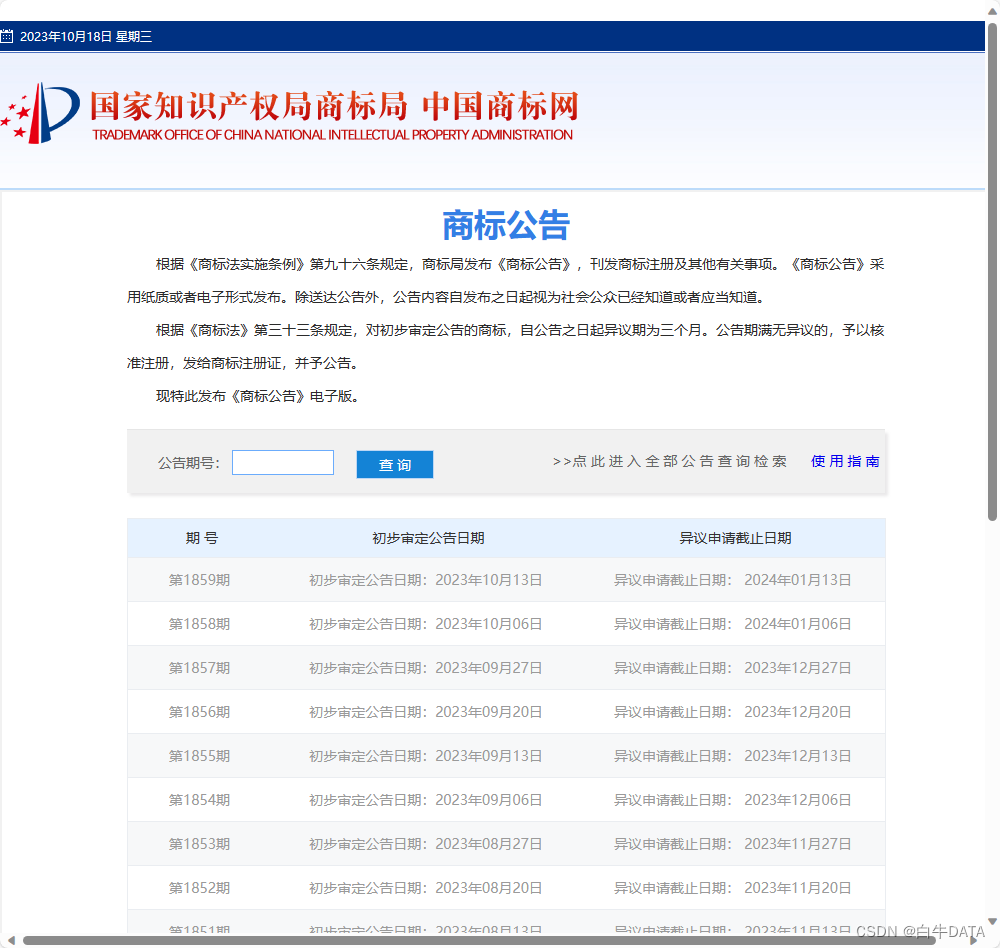Select publication date 2023年08月27日

[489, 844]
